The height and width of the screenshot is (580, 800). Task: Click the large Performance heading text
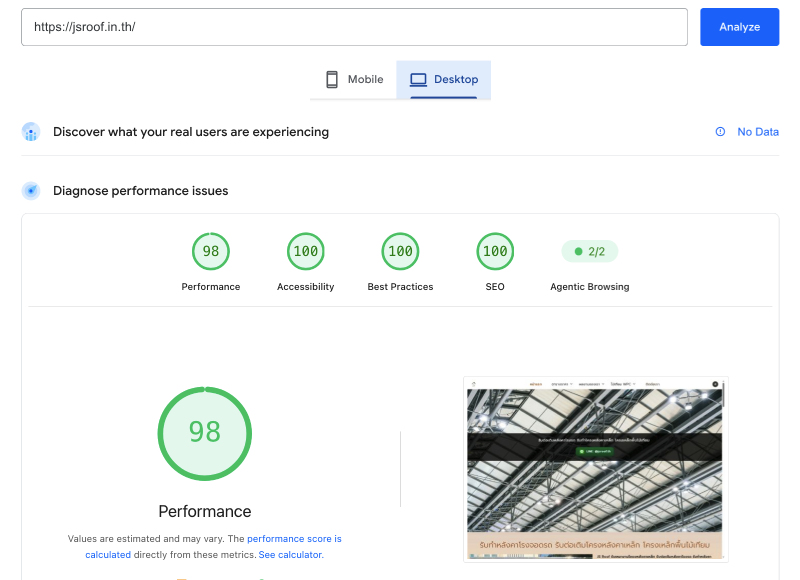(205, 511)
